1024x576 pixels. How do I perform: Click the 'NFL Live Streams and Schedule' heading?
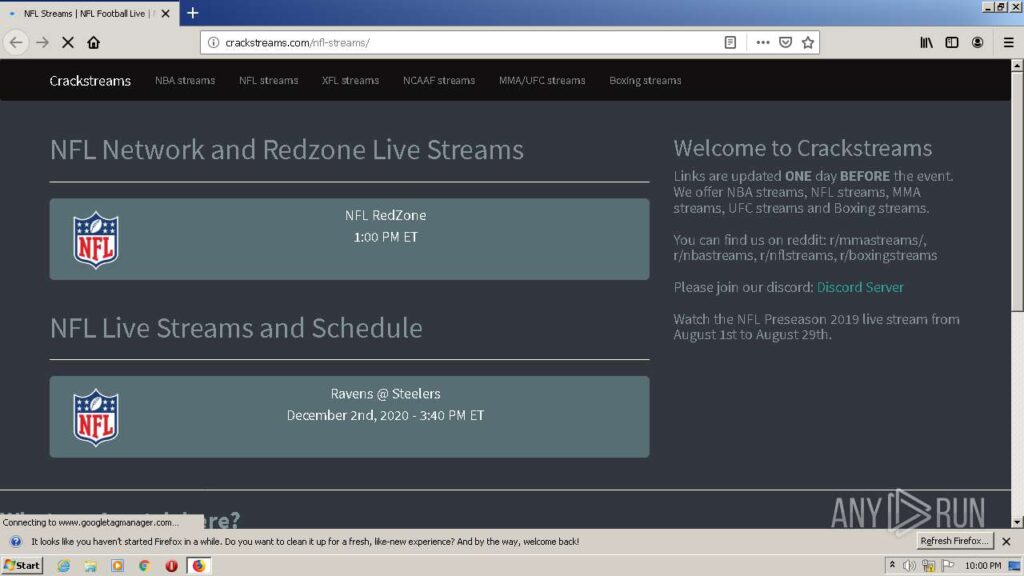pyautogui.click(x=236, y=328)
